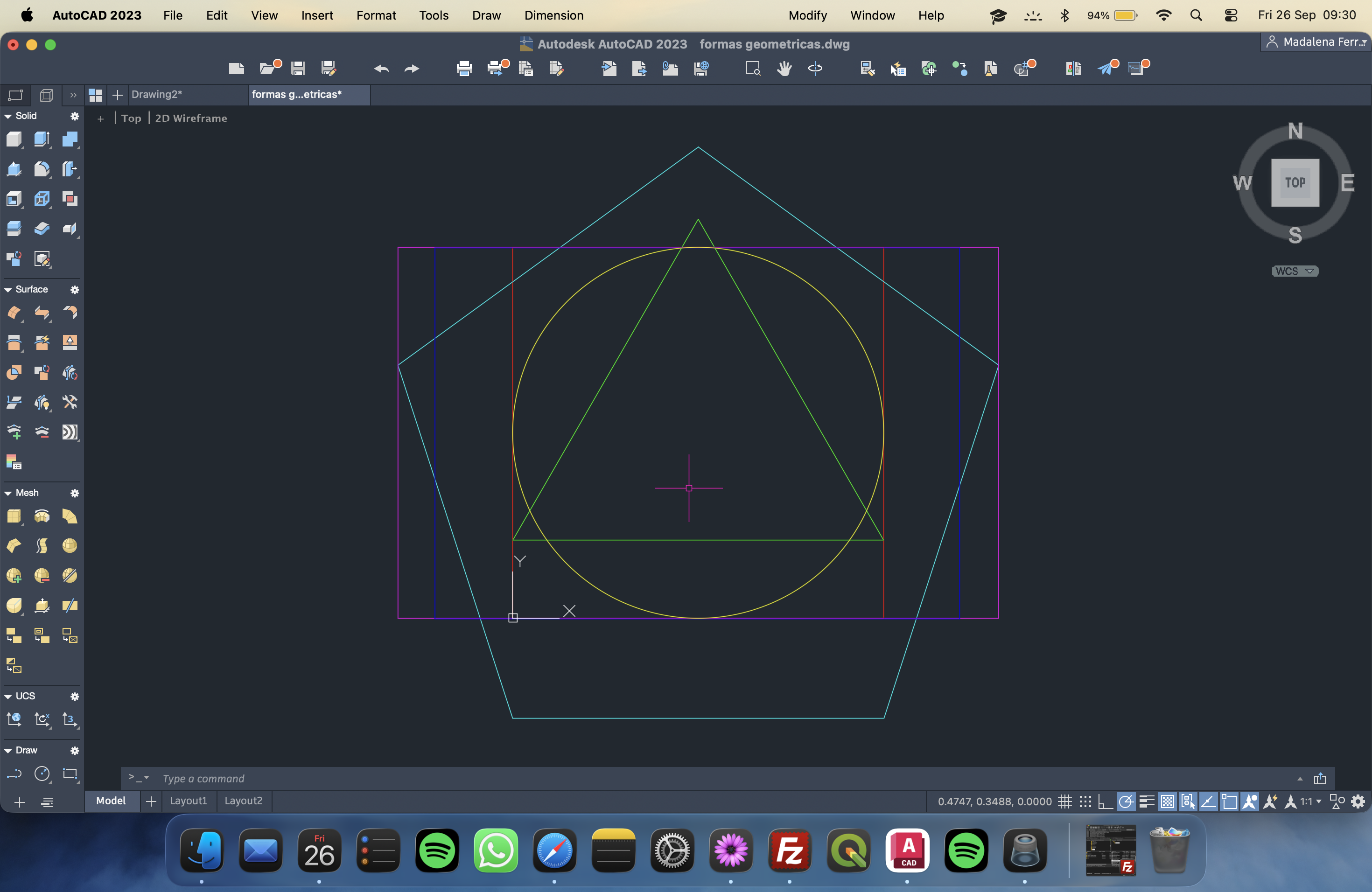This screenshot has height=892, width=1372.
Task: Open the 1:1 annotation scale dropdown
Action: [1310, 801]
